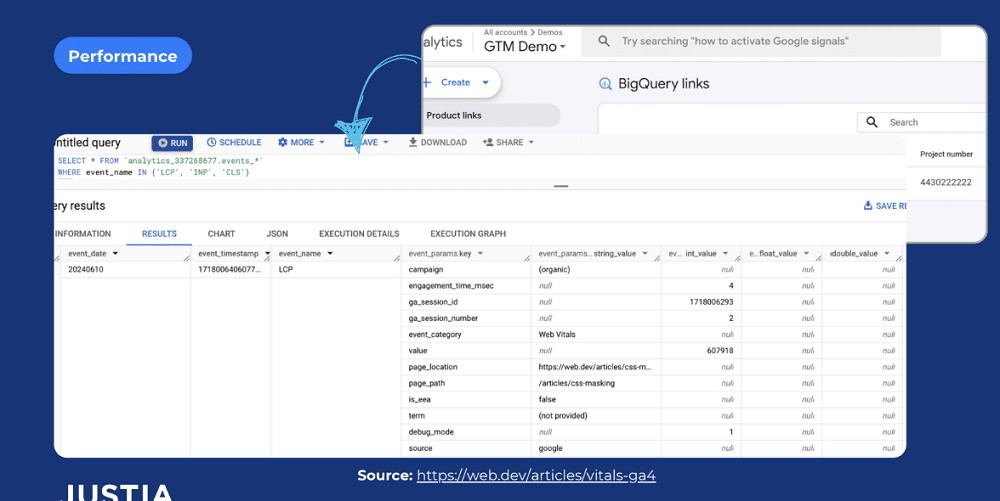Click the SELECT line in the SQL editor
The image size is (1000, 501).
161,161
